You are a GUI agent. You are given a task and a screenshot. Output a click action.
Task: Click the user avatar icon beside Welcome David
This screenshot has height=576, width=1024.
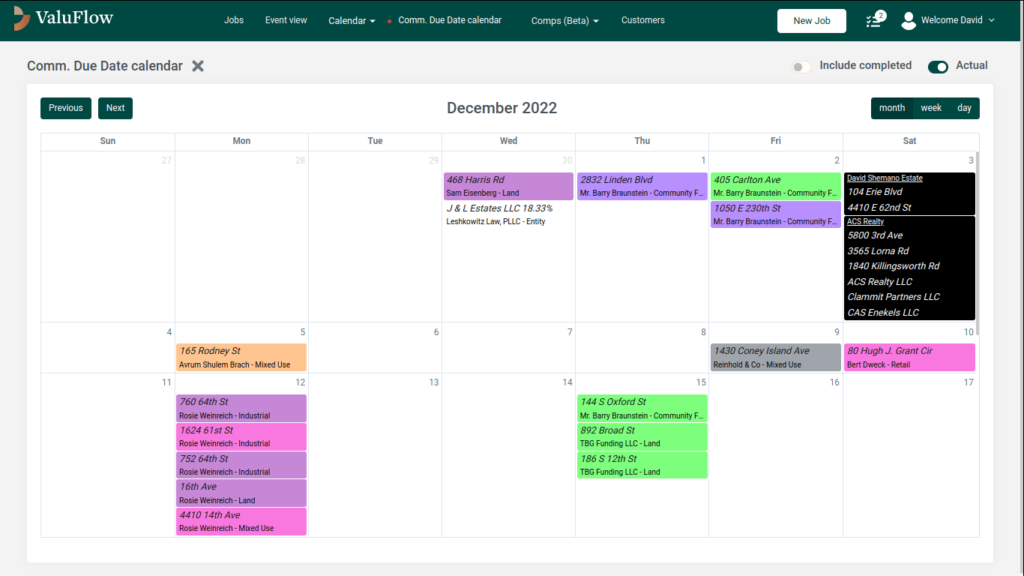tap(908, 20)
